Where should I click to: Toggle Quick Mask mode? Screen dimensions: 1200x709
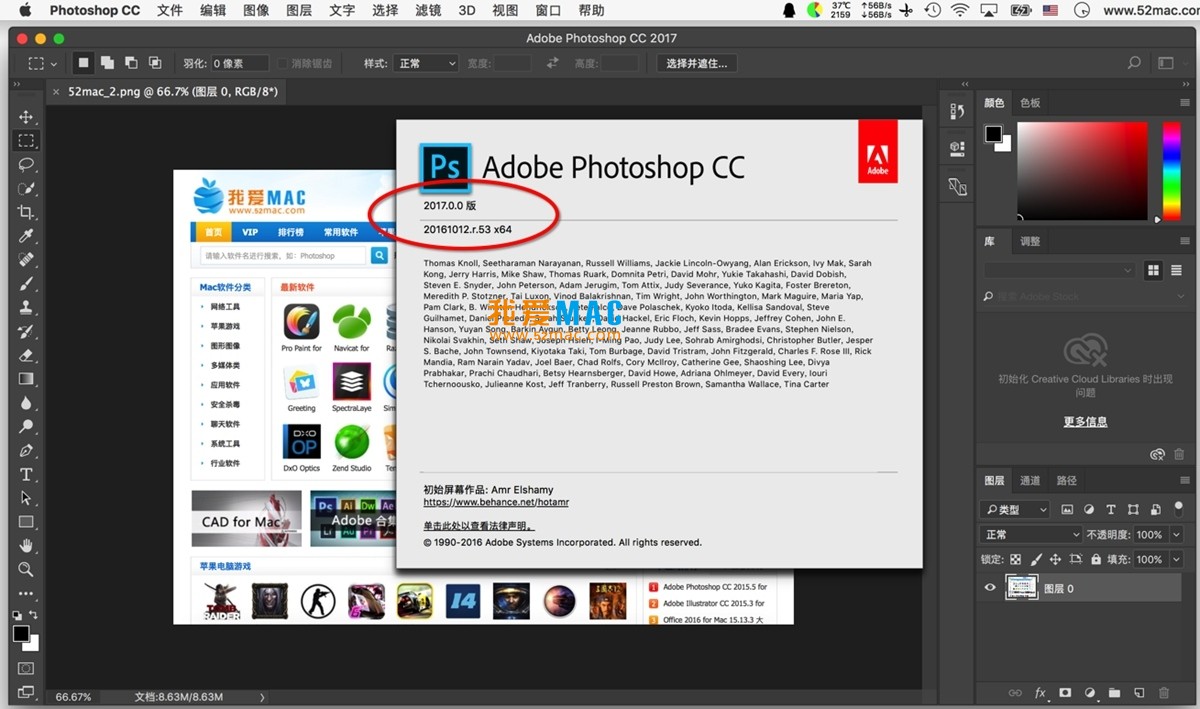26,668
